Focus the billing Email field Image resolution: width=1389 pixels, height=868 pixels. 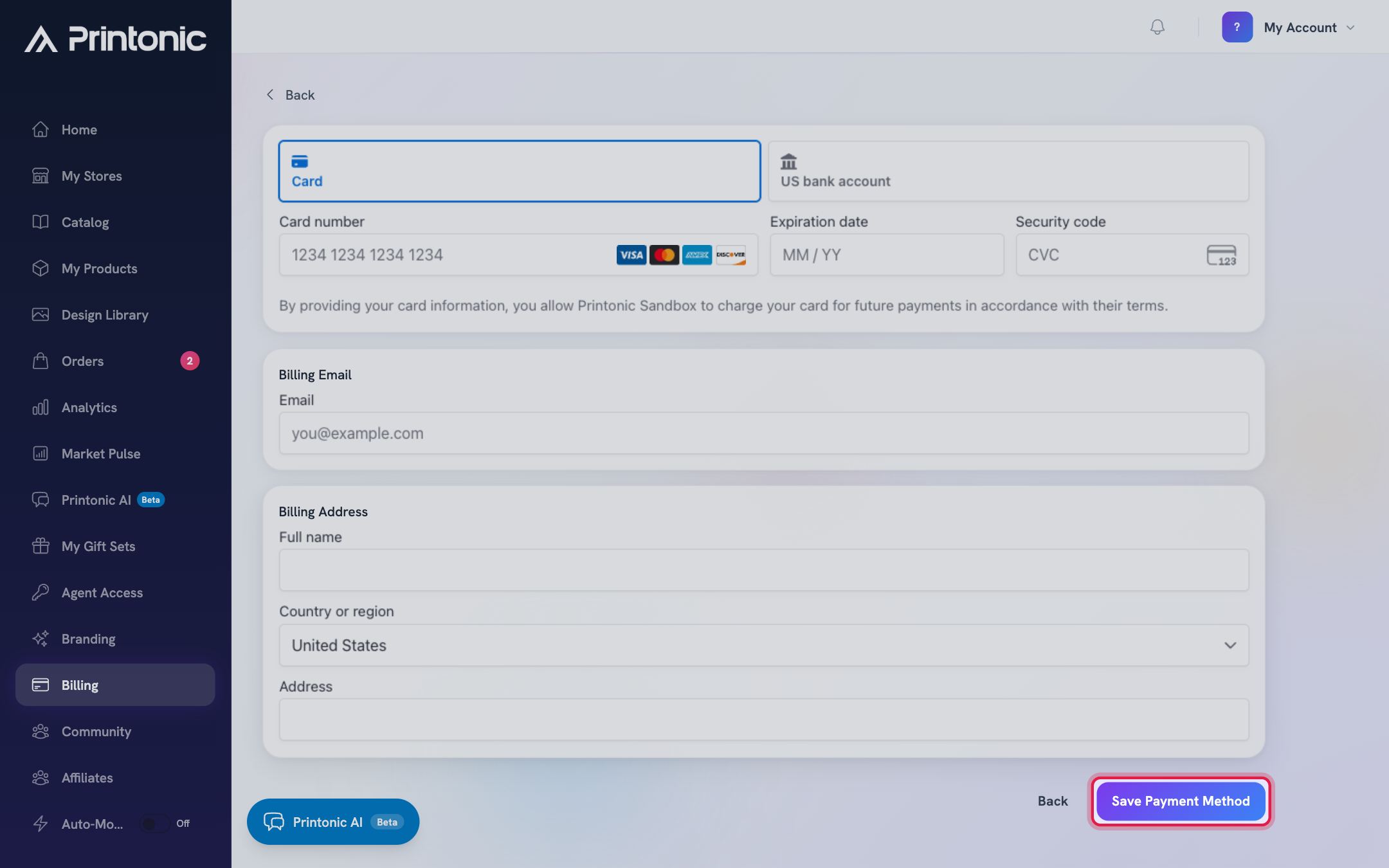[x=763, y=433]
